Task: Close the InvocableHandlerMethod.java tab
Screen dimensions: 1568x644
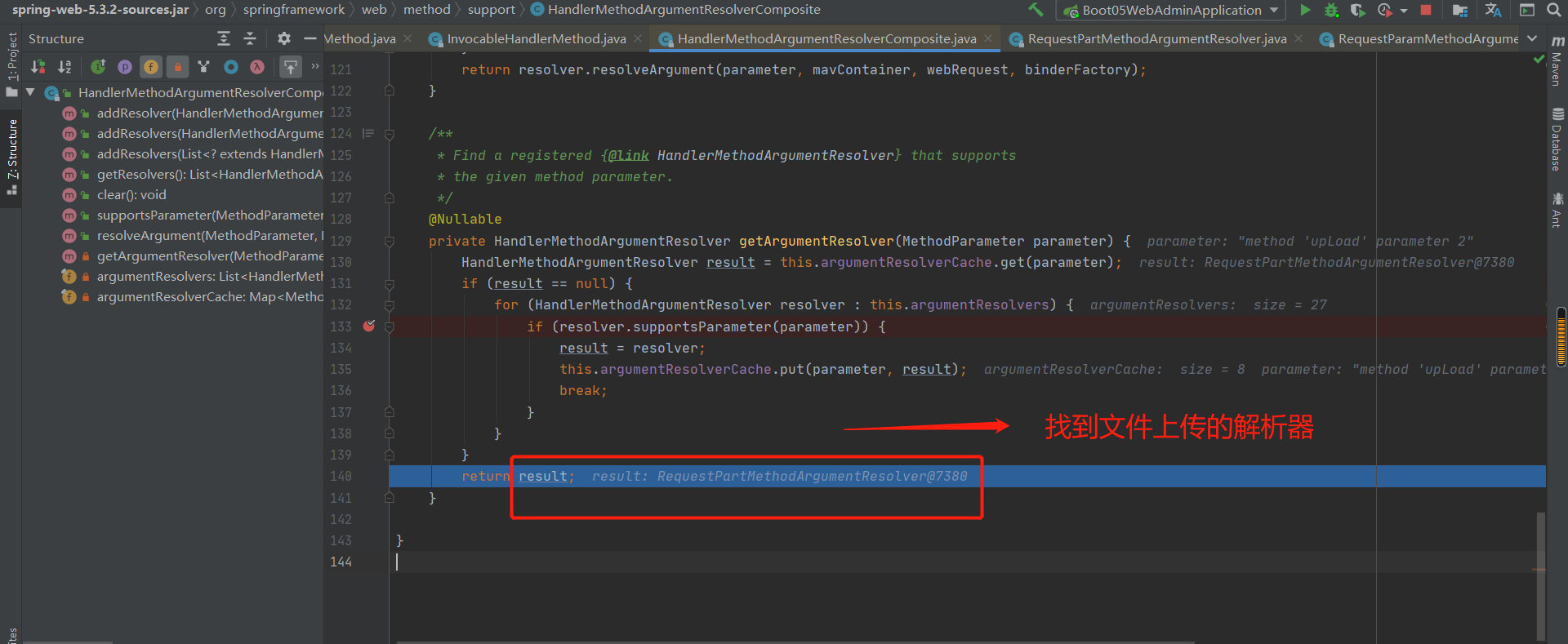Action: click(638, 38)
